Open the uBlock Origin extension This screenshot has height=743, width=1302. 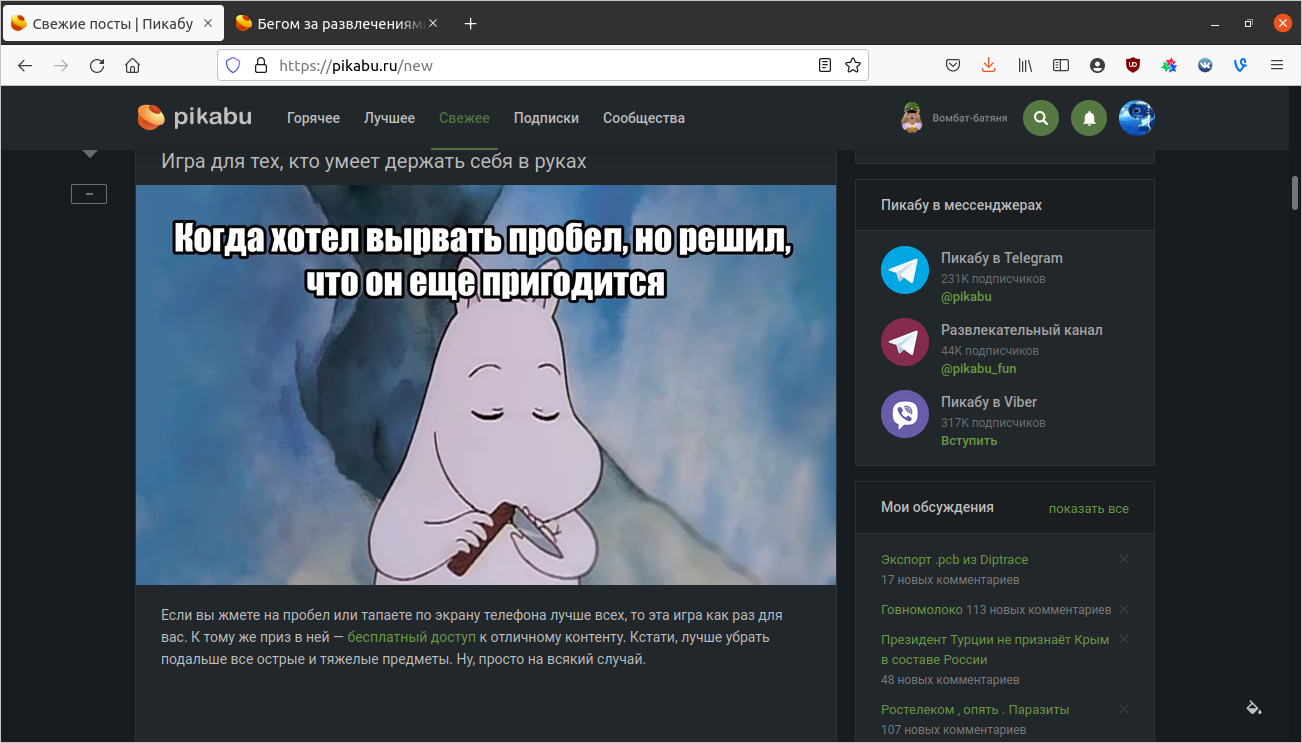pos(1133,65)
